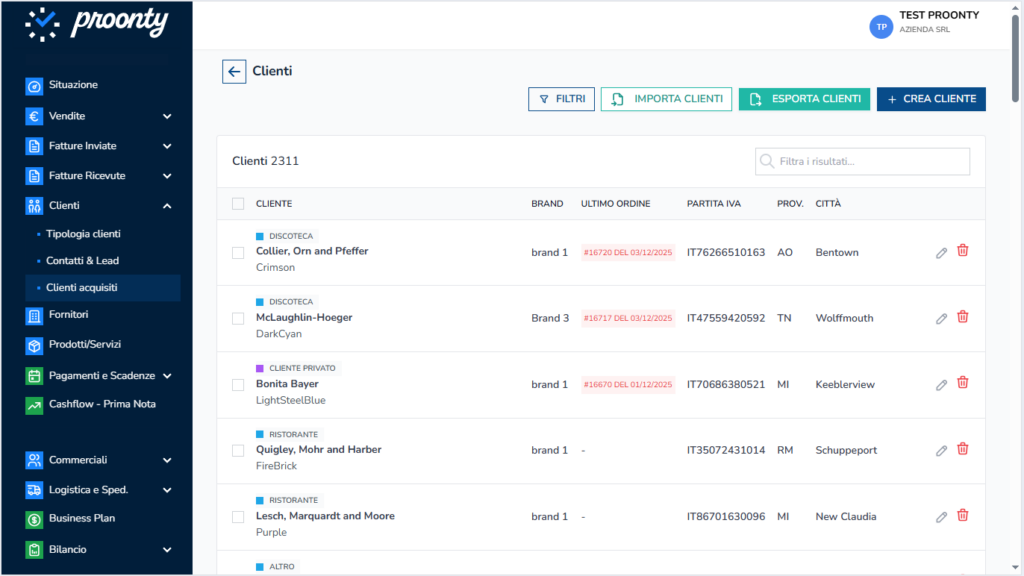Image resolution: width=1024 pixels, height=576 pixels.
Task: Tick the checkbox for Bonita Bayer
Action: tap(238, 385)
